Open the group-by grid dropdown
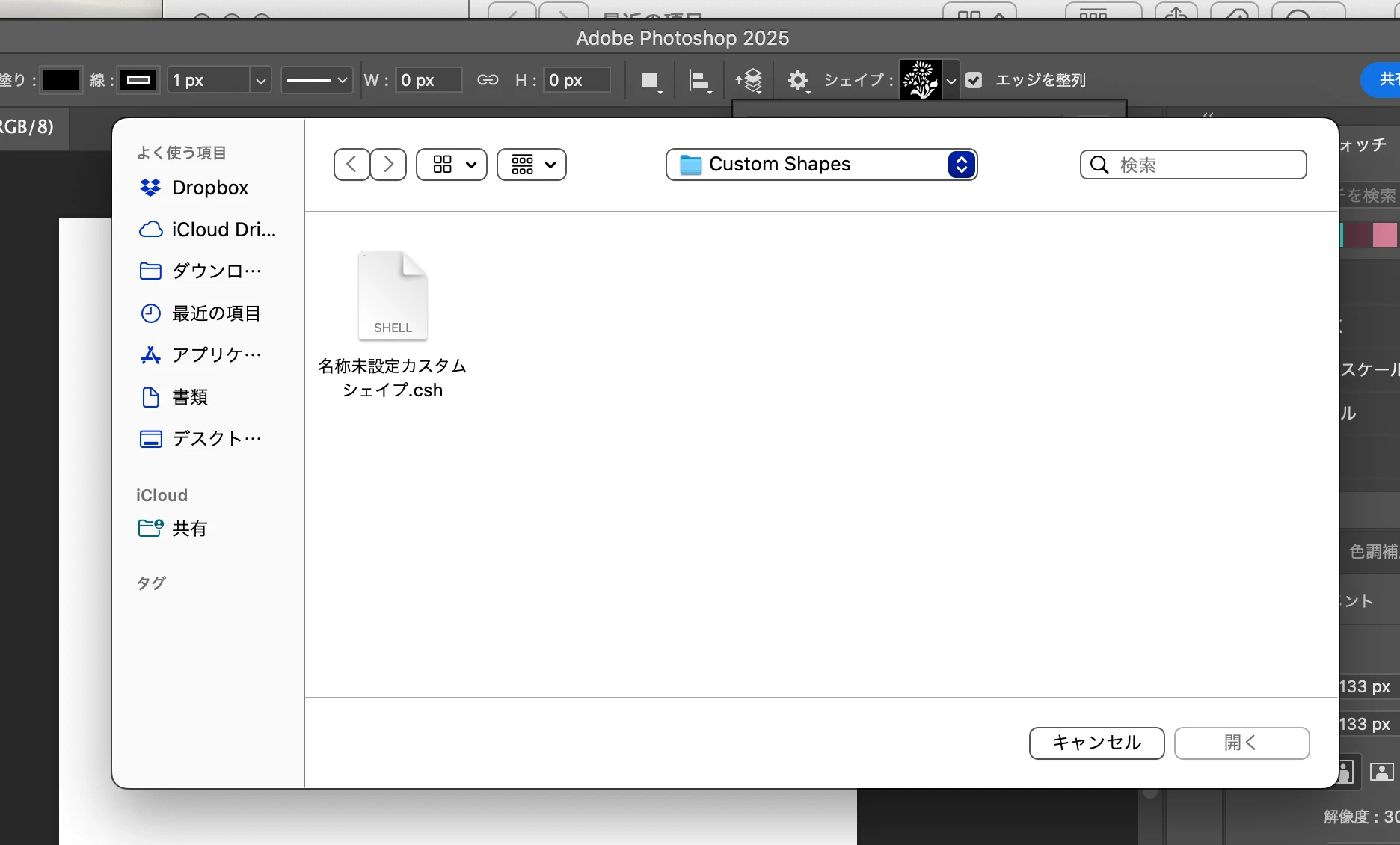The width and height of the screenshot is (1400, 845). point(532,165)
